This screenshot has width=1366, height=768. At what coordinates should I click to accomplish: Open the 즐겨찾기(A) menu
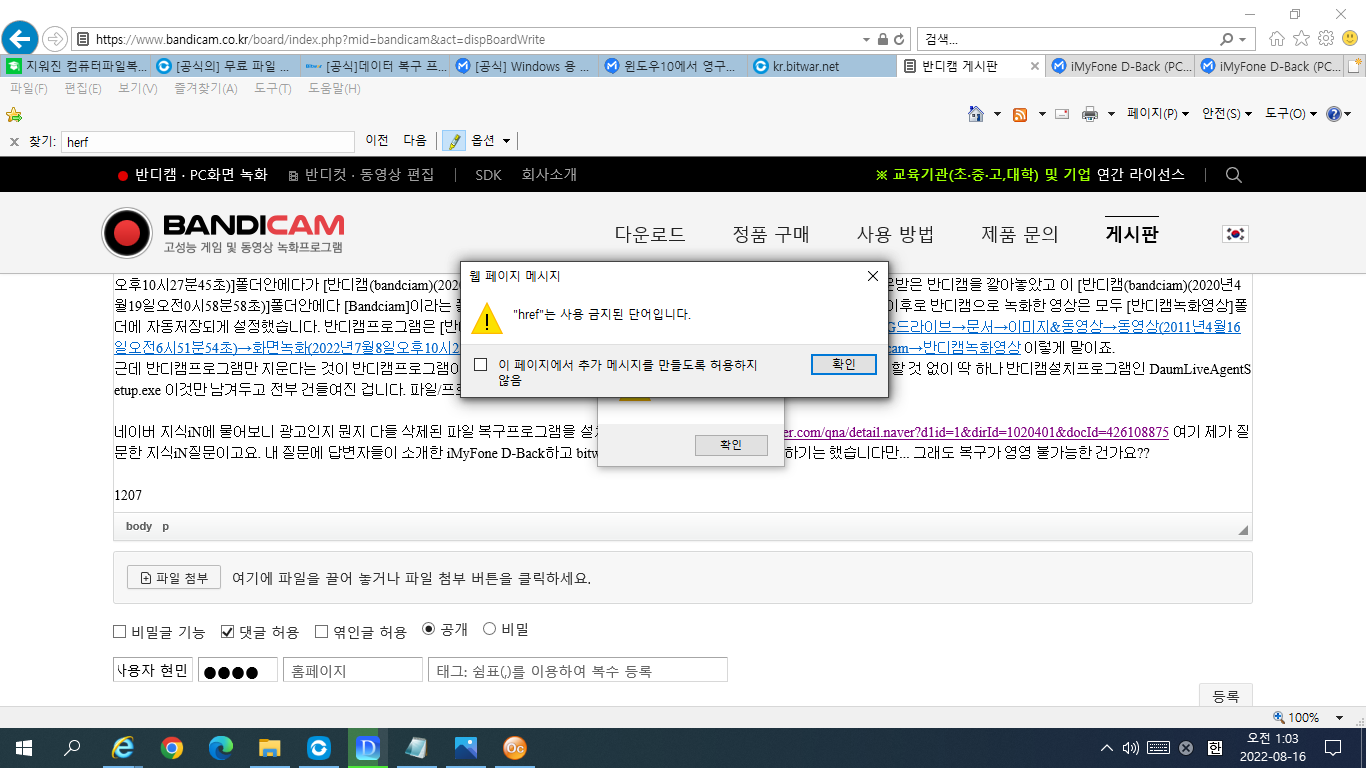pos(205,89)
